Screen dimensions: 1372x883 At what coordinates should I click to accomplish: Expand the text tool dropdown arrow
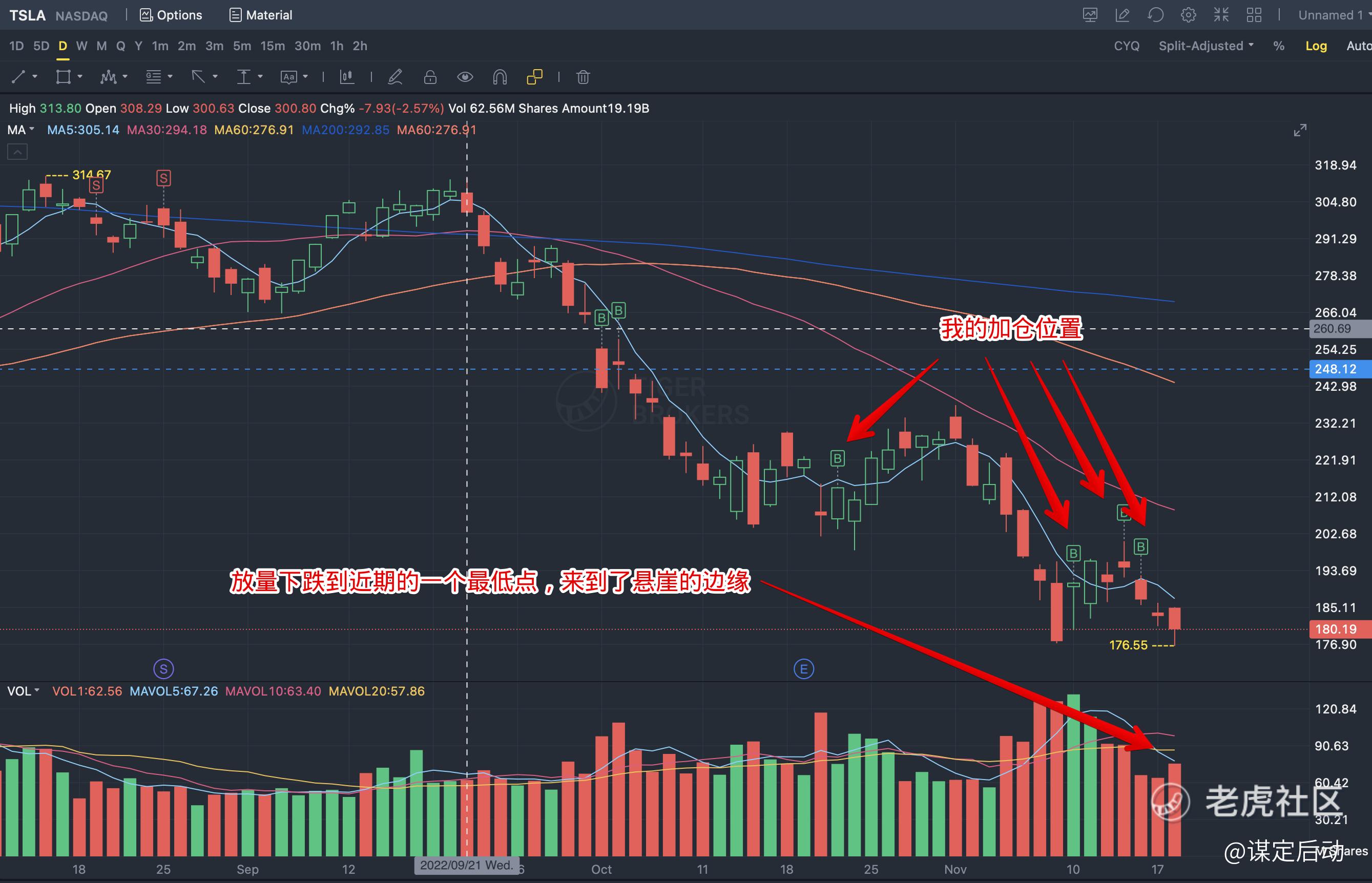305,76
